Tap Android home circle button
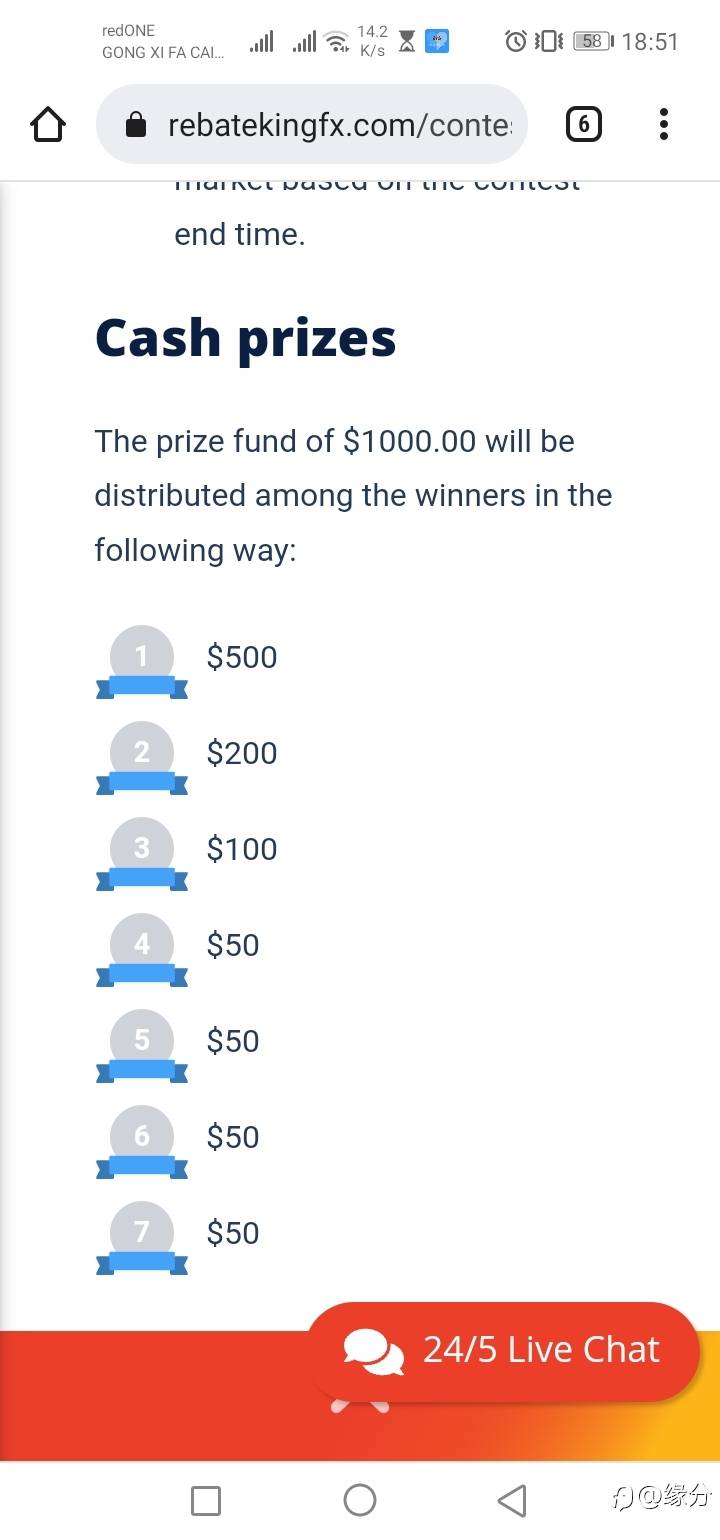720x1540 pixels. 360,1500
